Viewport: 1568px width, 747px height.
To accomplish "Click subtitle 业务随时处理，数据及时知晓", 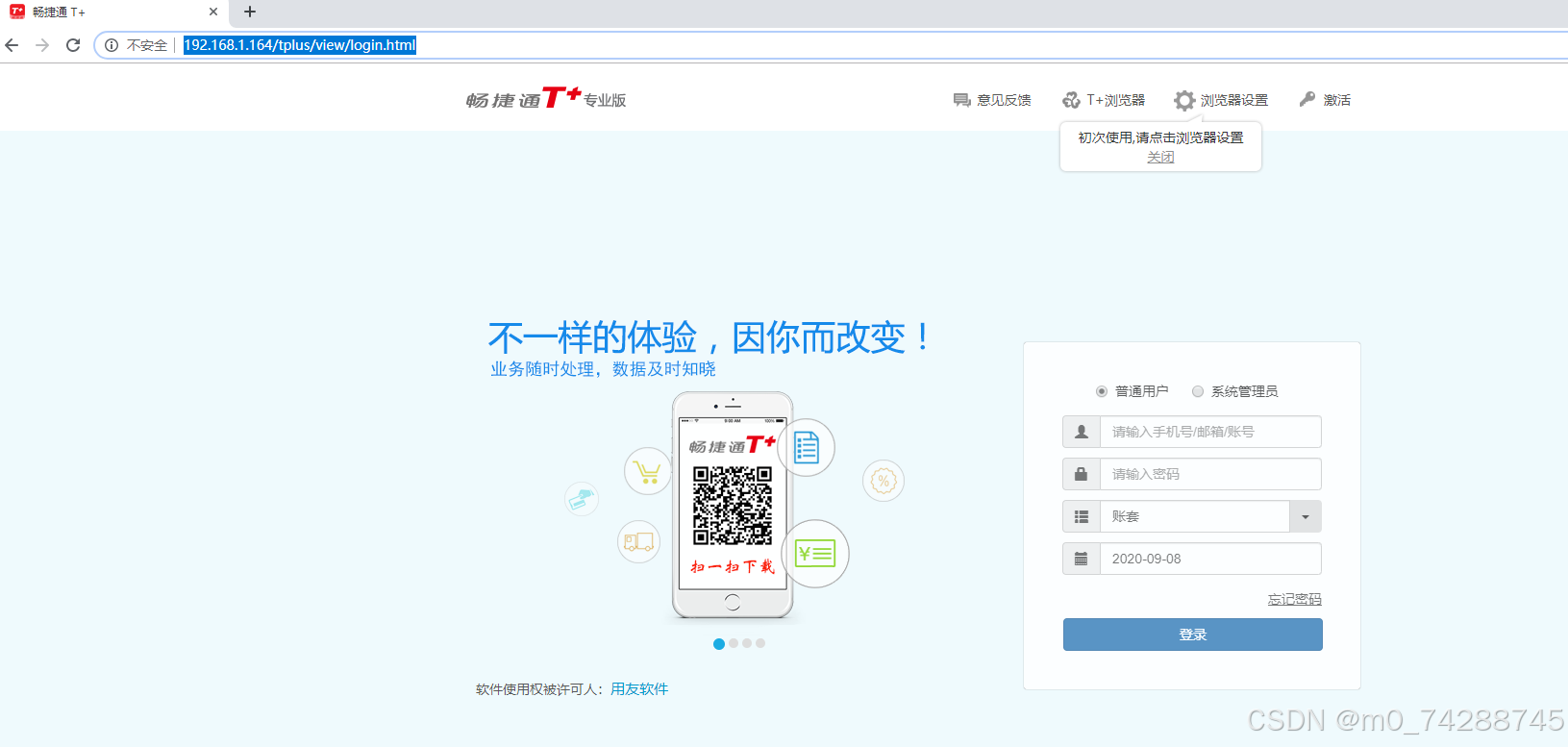I will point(603,369).
